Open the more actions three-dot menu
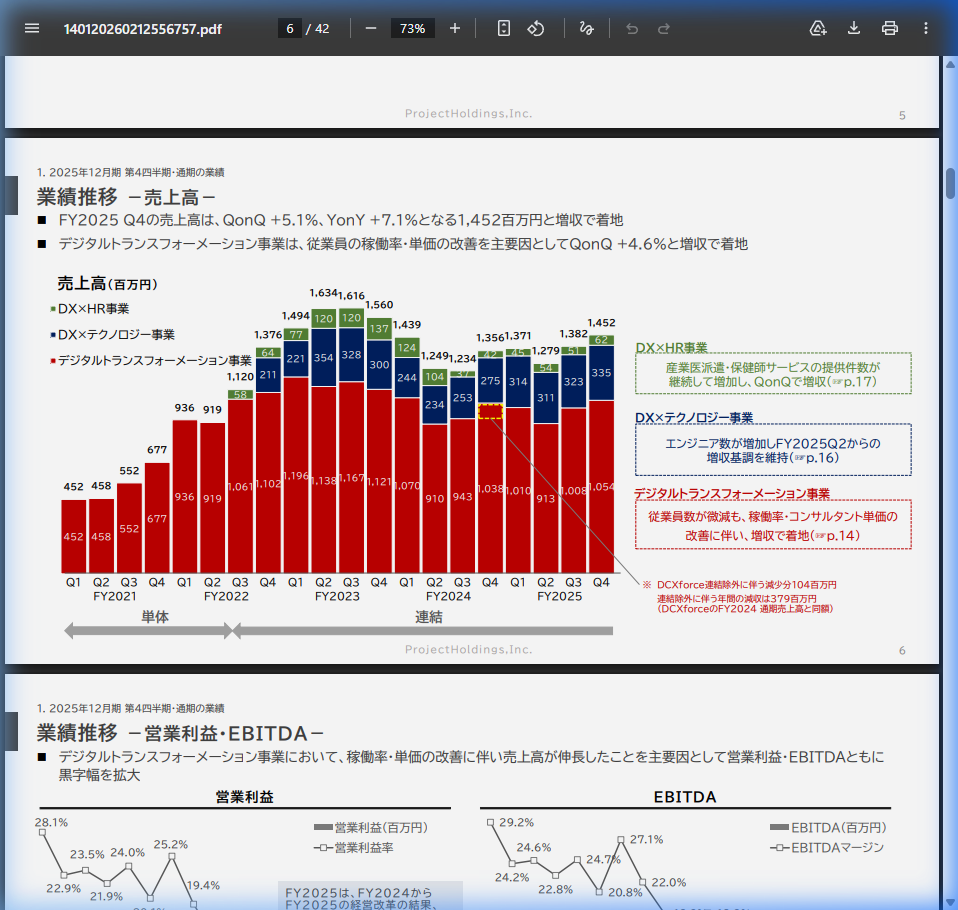 pos(926,28)
